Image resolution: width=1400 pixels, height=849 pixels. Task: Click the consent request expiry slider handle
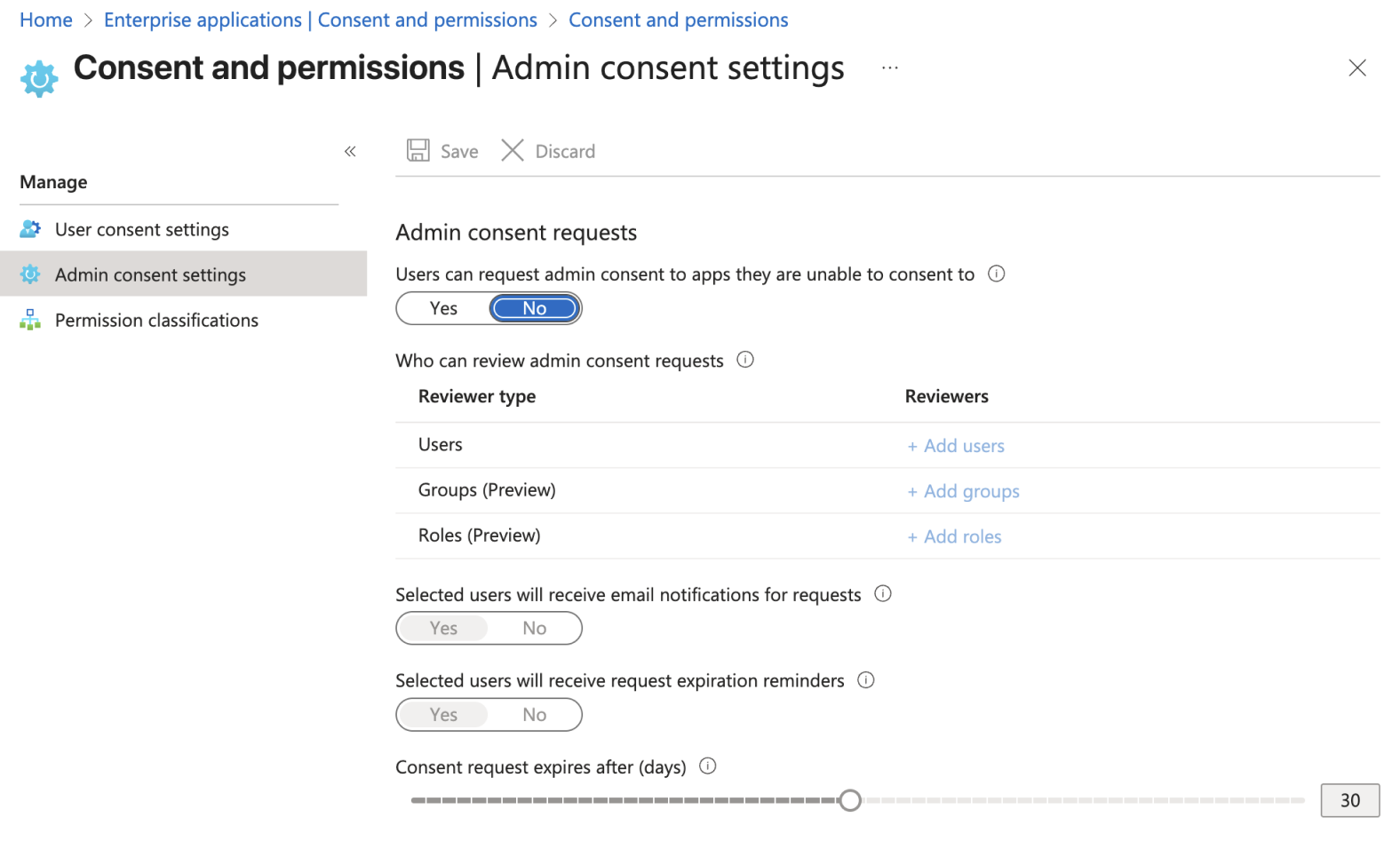pos(850,800)
